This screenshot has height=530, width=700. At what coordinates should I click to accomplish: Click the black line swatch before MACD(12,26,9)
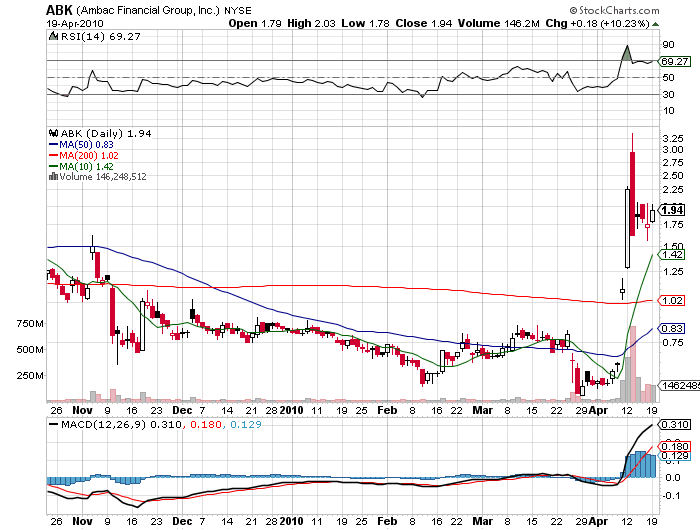(x=54, y=425)
